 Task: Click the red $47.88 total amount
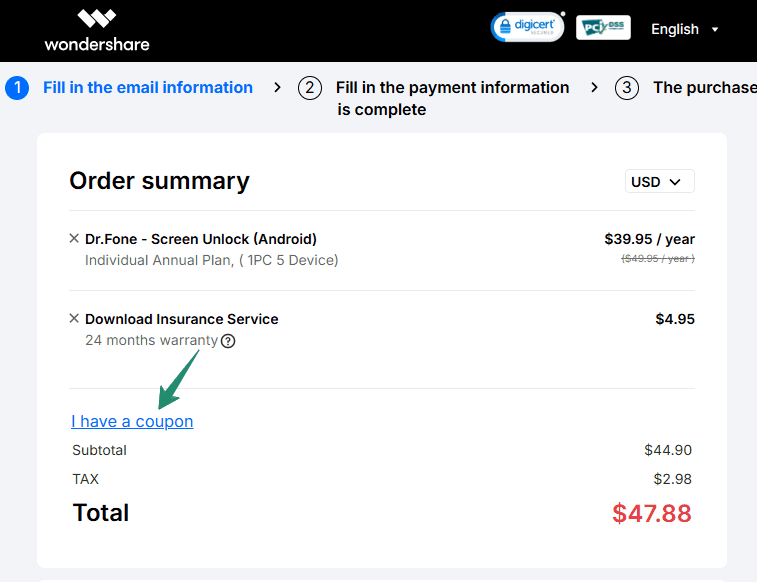(651, 514)
